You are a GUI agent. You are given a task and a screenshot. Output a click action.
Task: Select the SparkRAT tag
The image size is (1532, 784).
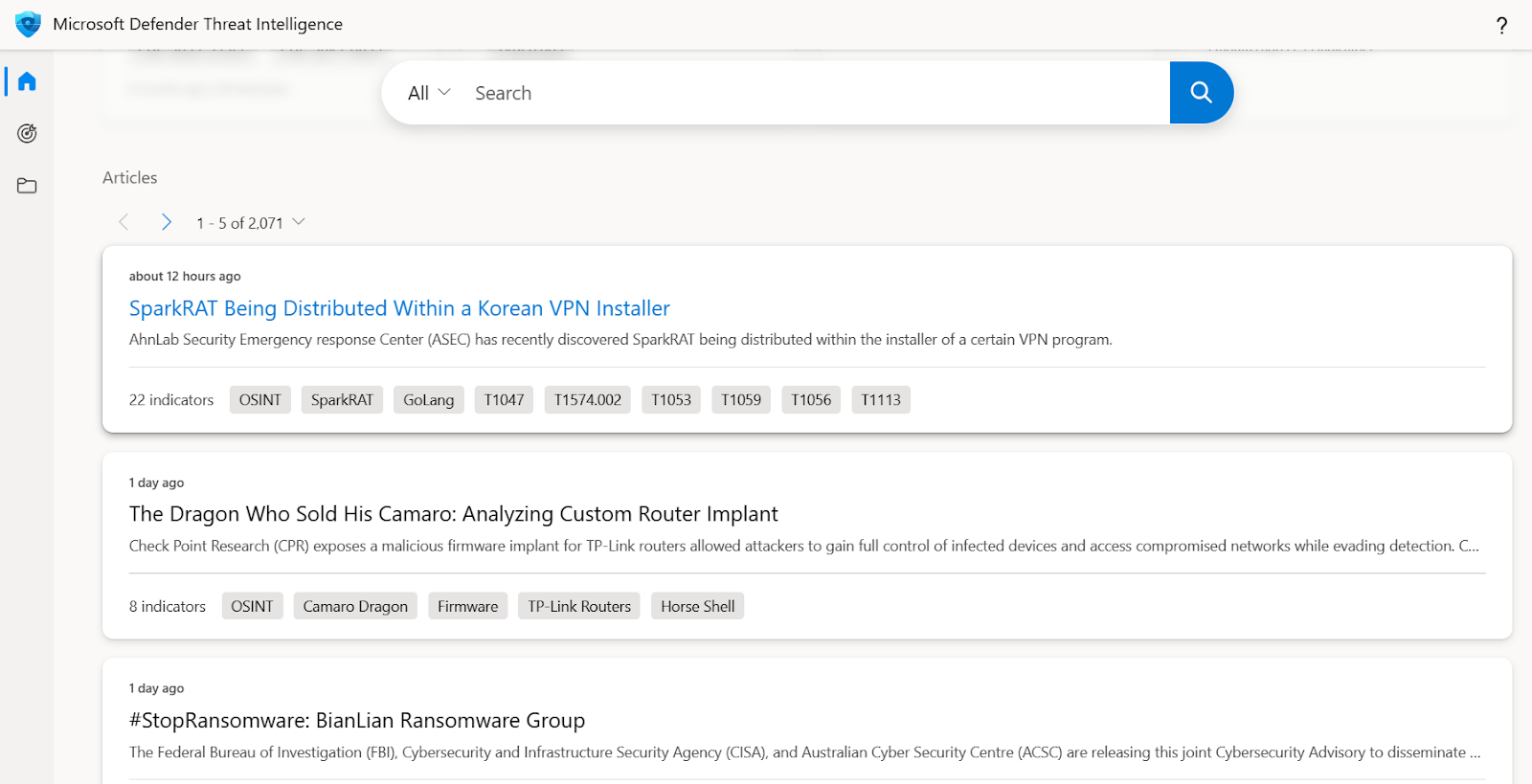click(x=342, y=399)
